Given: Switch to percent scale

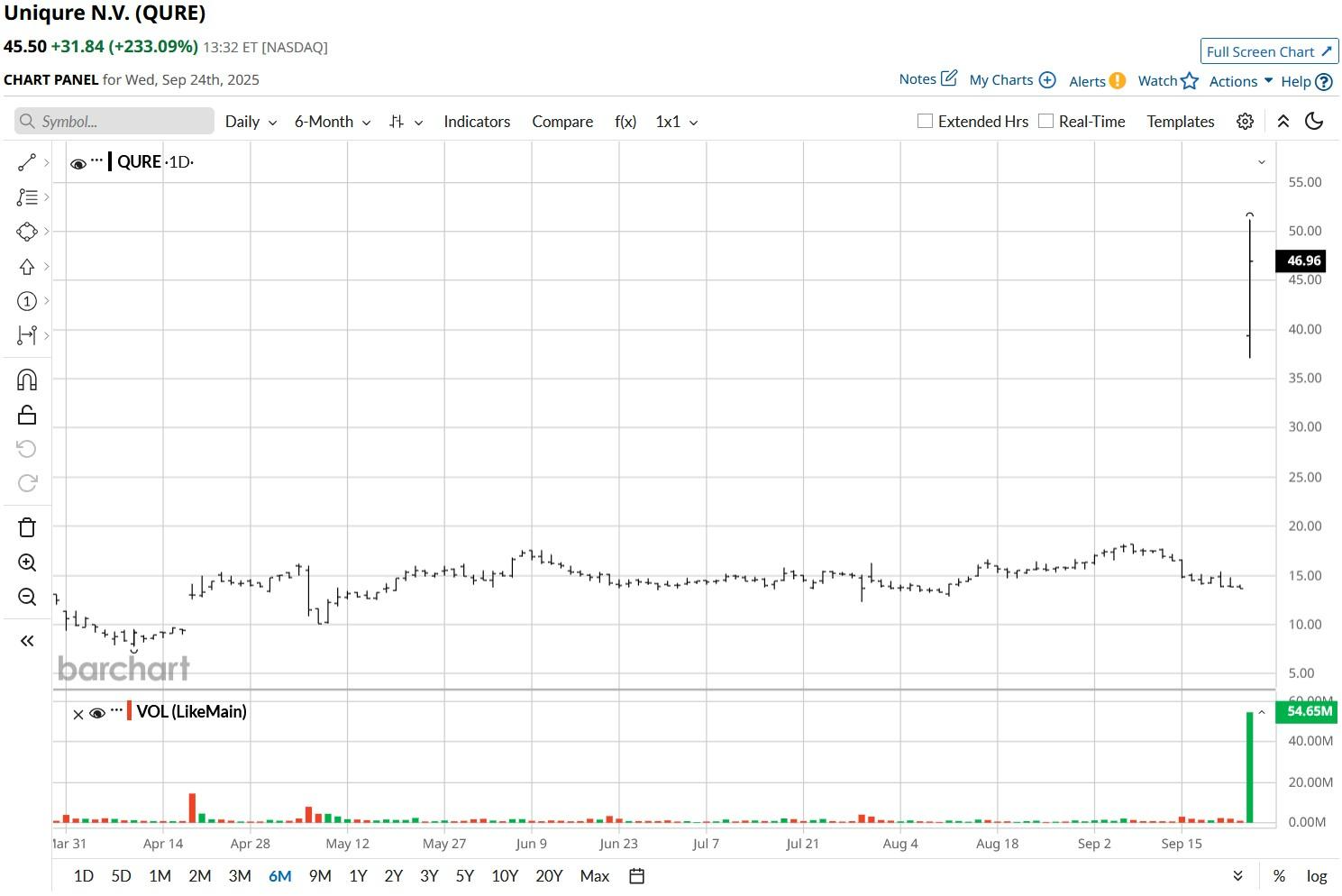Looking at the screenshot, I should click(1279, 876).
